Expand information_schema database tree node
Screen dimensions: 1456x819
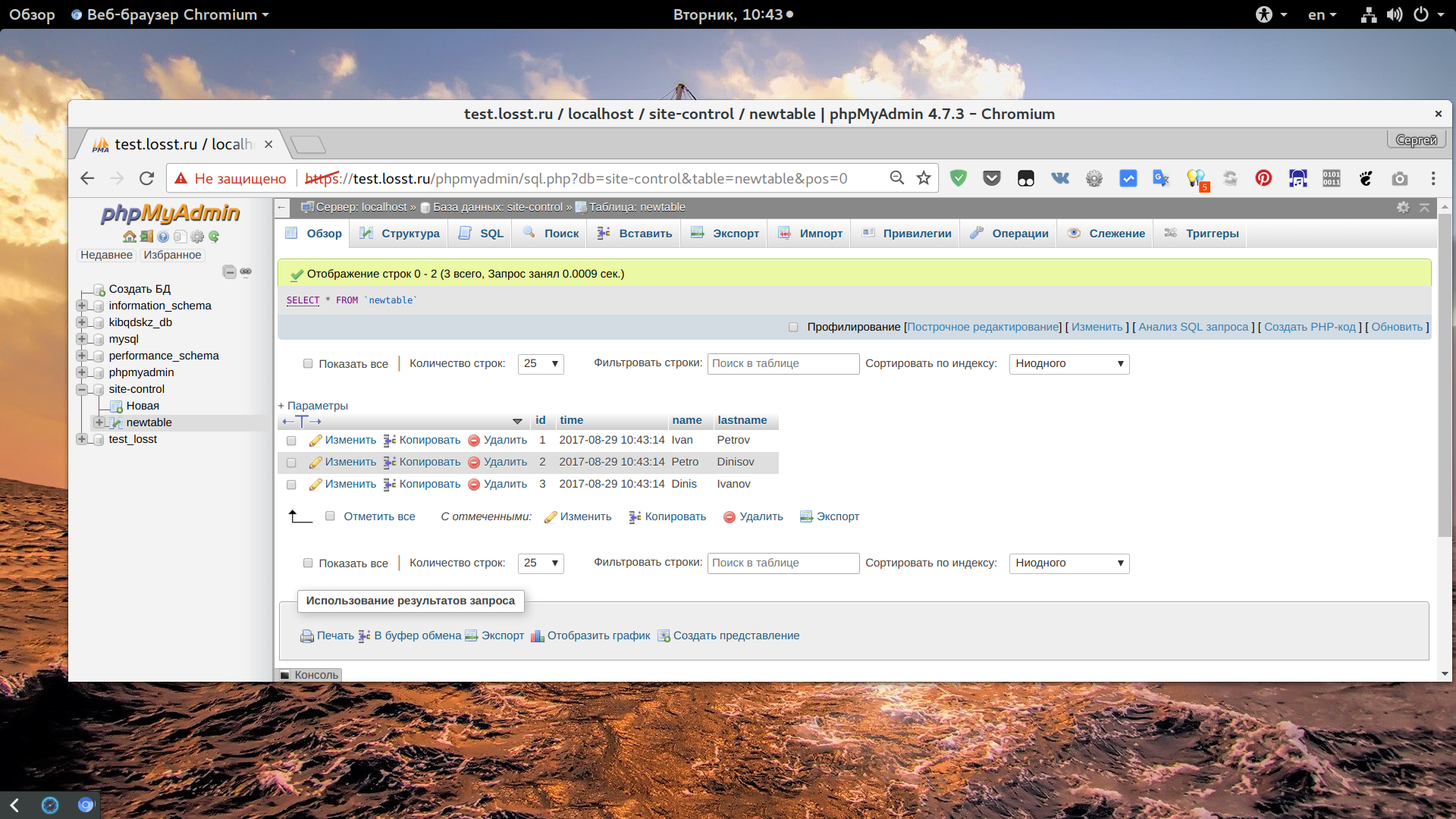[x=82, y=306]
